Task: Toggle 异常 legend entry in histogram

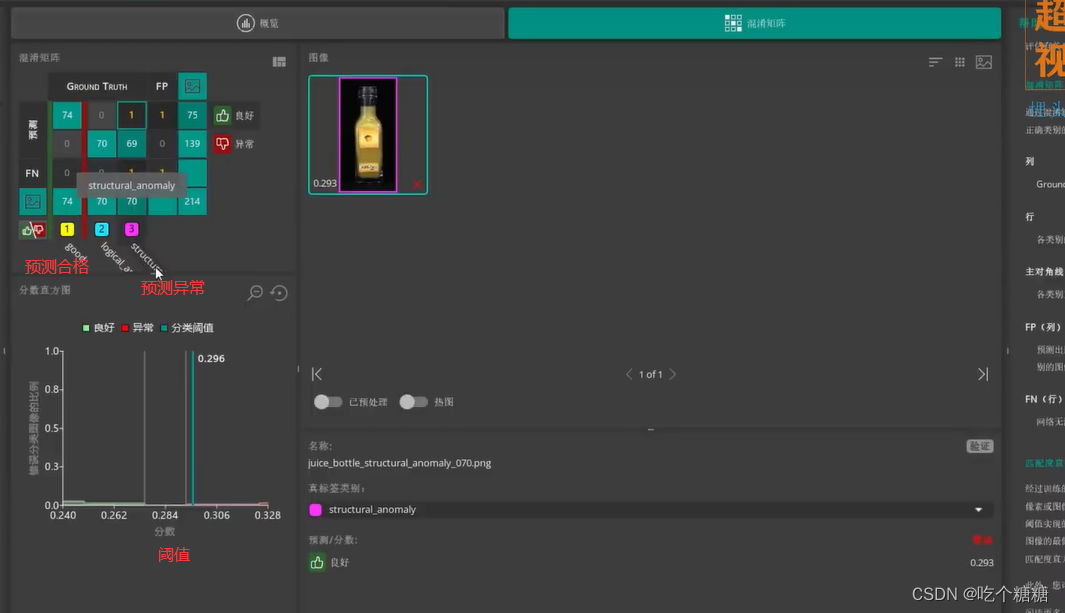Action: click(x=138, y=328)
